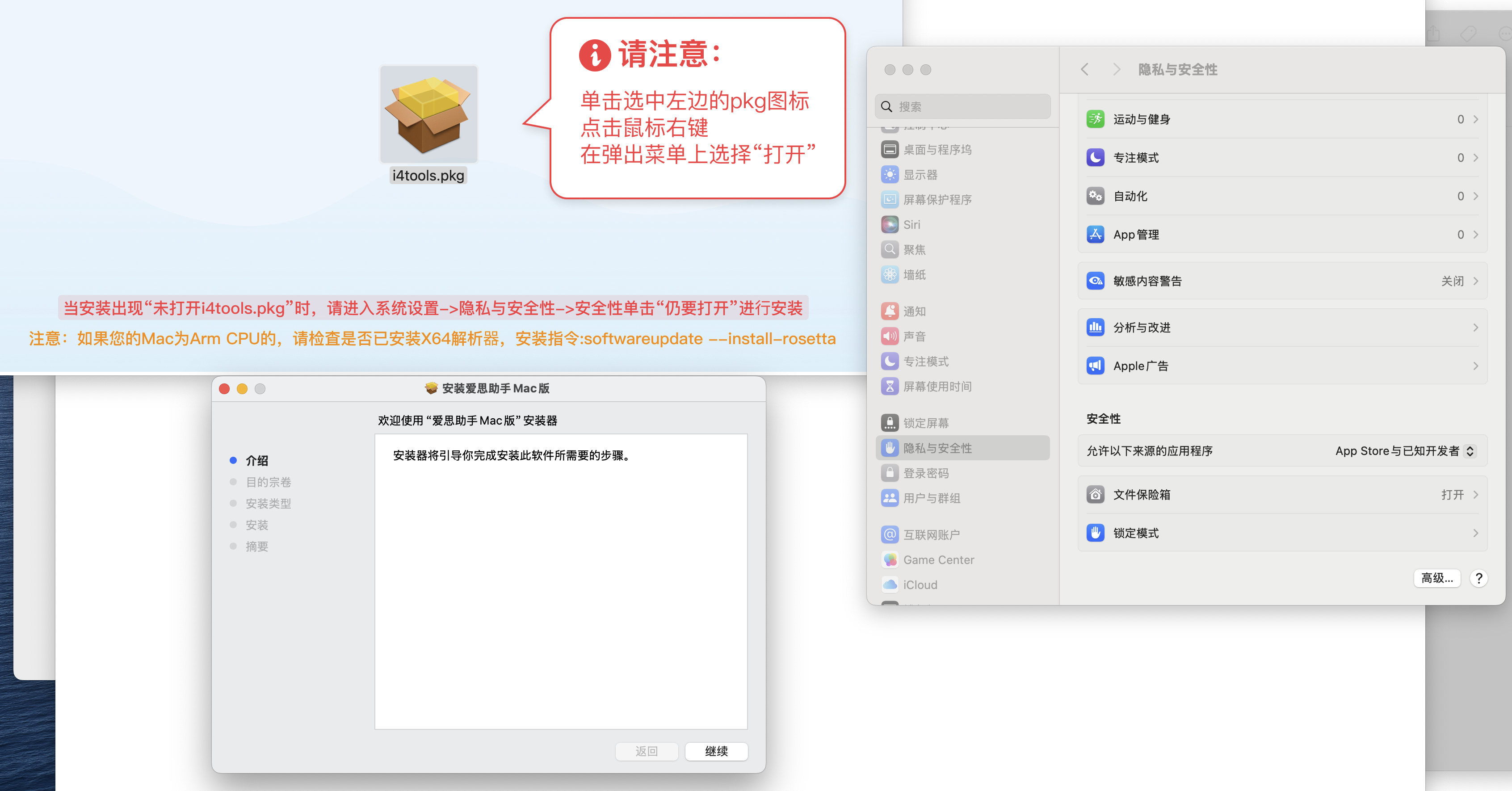This screenshot has height=791, width=1512.
Task: Select the Screen Saver sidebar icon (屏幕保护程序)
Action: click(890, 200)
